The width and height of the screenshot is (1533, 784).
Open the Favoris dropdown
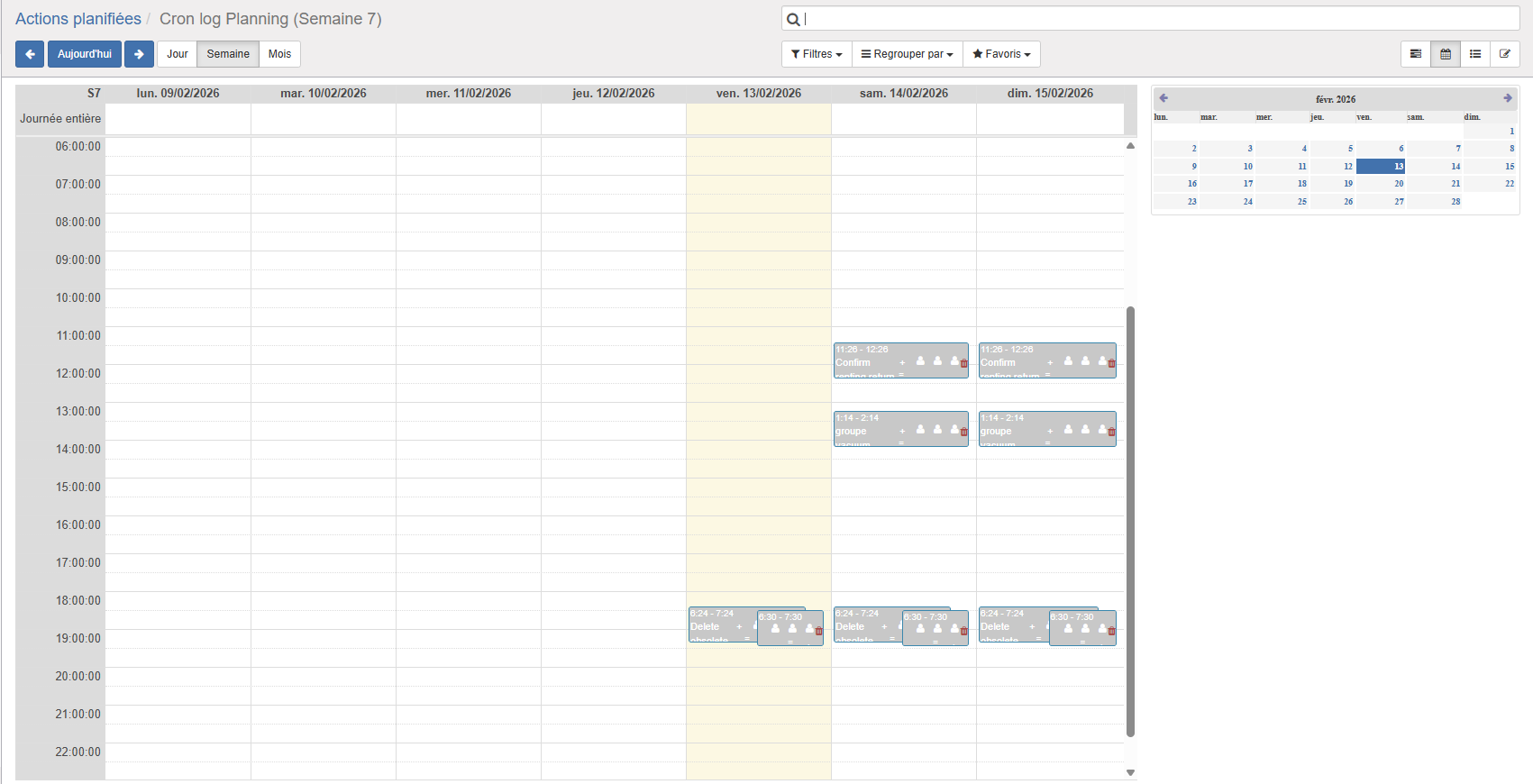pos(1001,54)
